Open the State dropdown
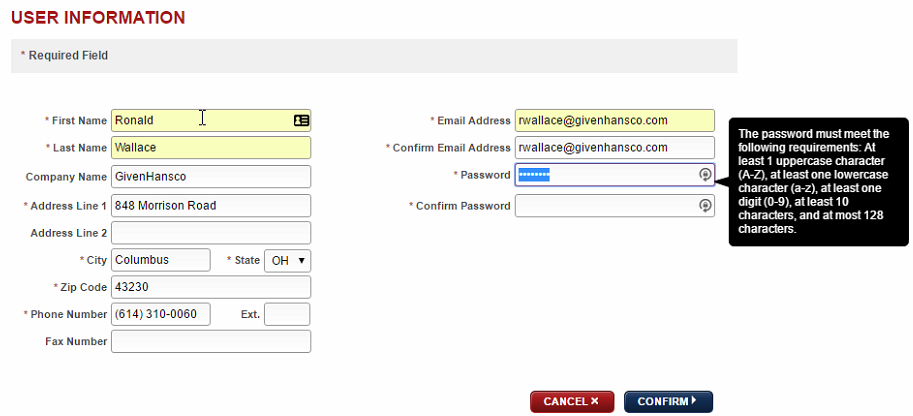This screenshot has height=416, width=913. click(x=288, y=260)
